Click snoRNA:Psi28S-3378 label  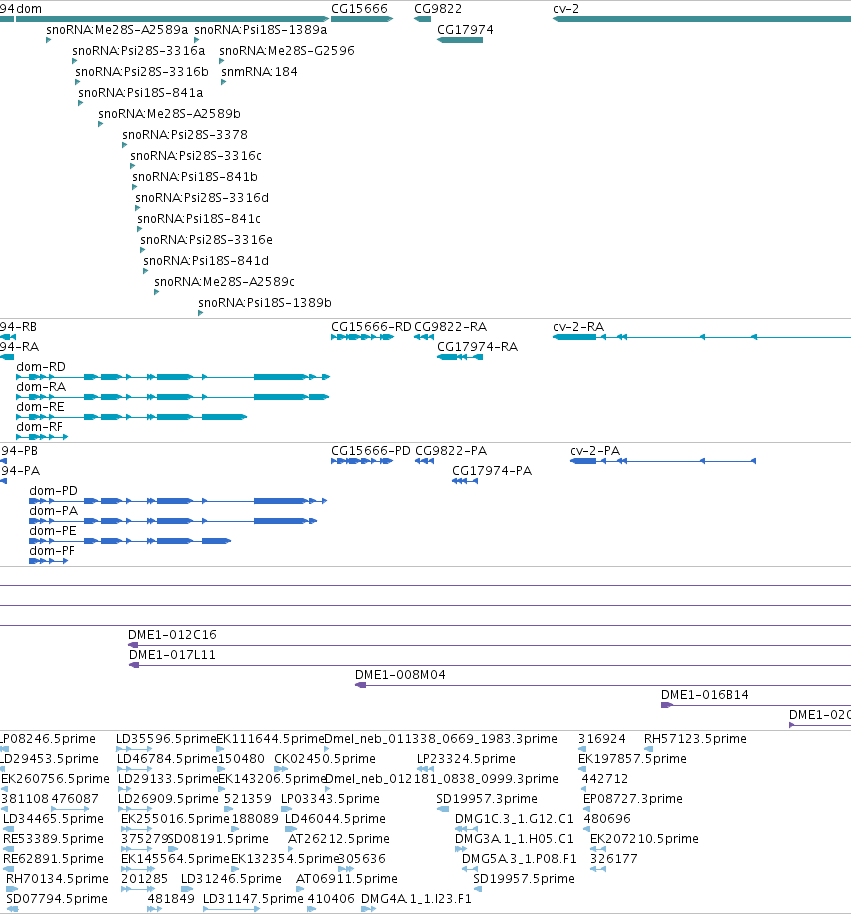tap(185, 135)
